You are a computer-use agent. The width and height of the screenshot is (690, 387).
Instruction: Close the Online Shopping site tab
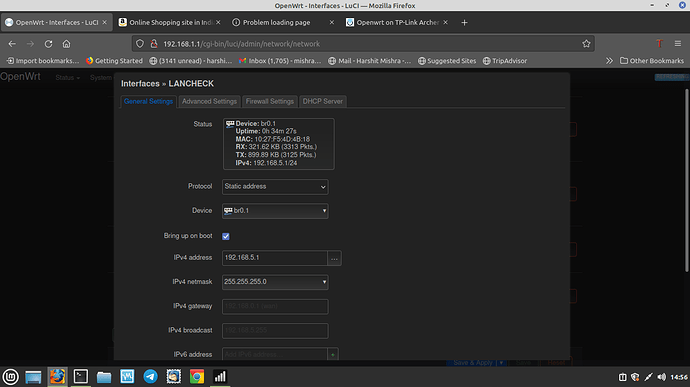pos(218,22)
